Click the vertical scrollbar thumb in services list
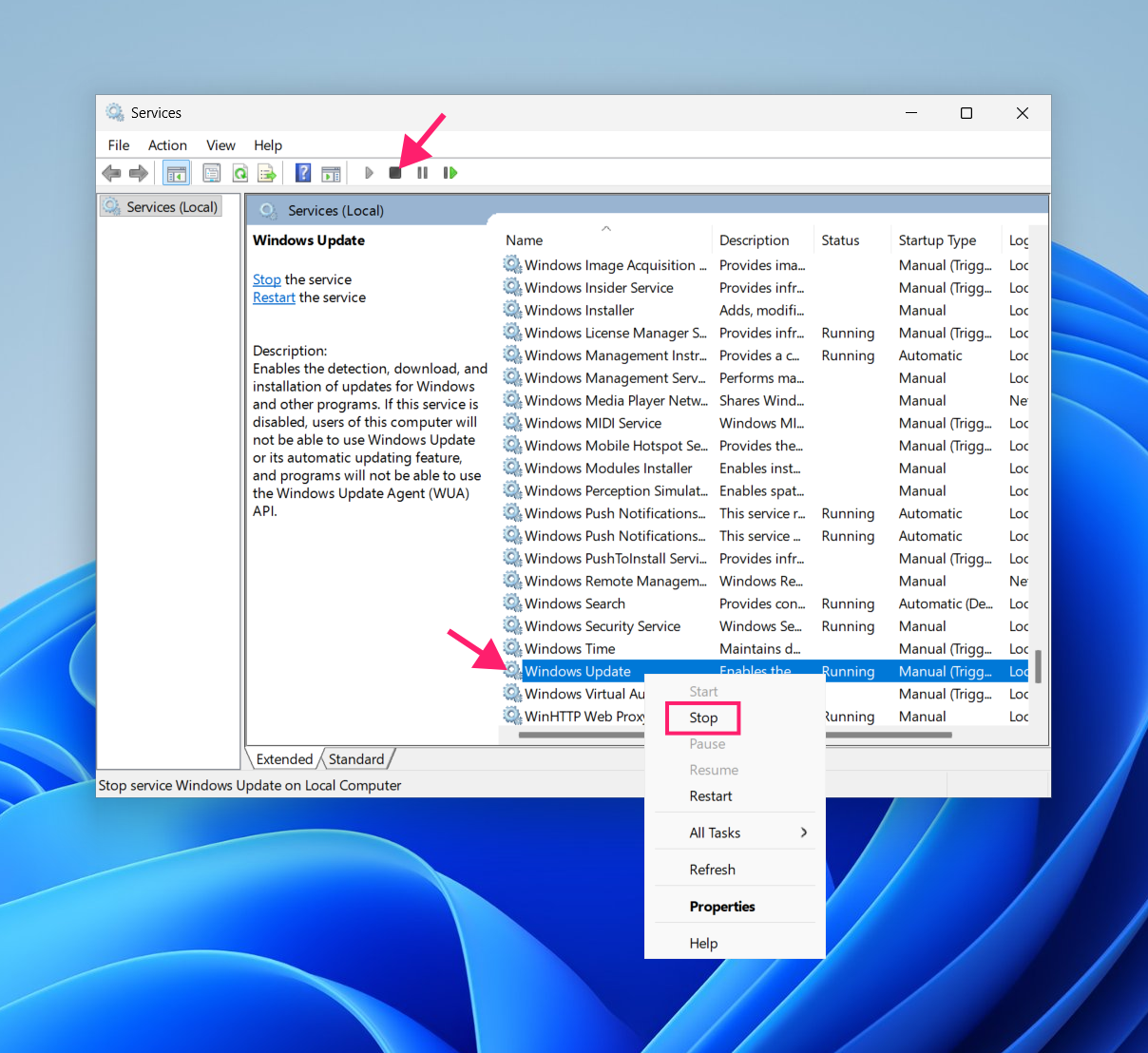 click(x=1038, y=666)
